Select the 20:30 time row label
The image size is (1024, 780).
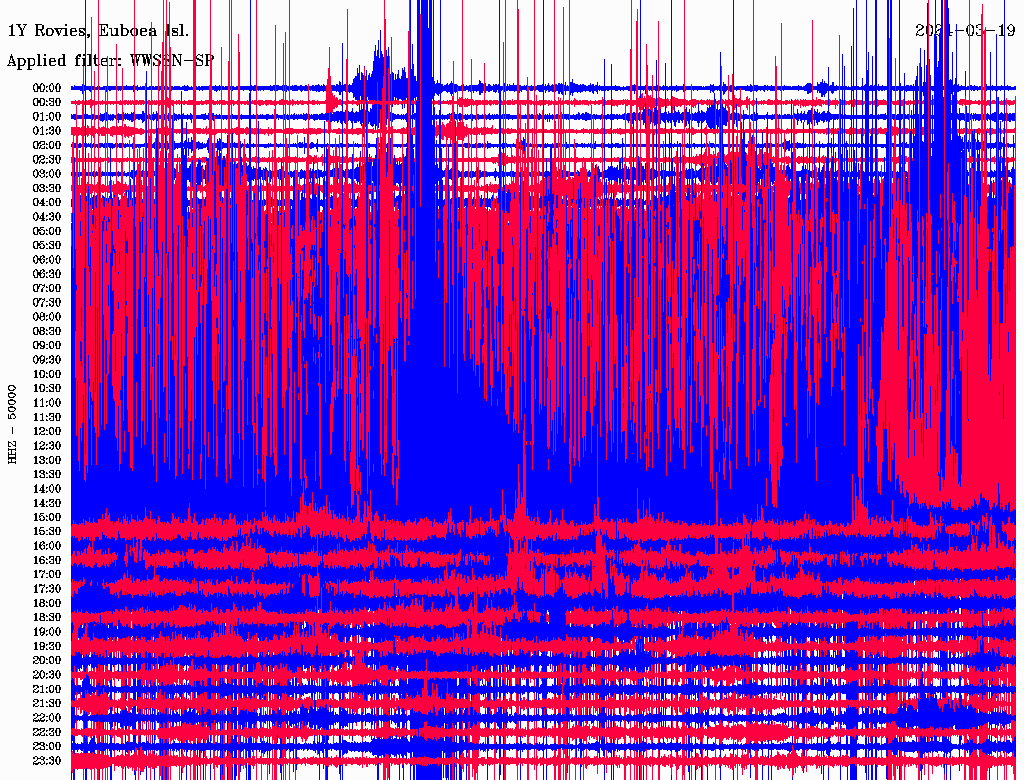pyautogui.click(x=48, y=675)
